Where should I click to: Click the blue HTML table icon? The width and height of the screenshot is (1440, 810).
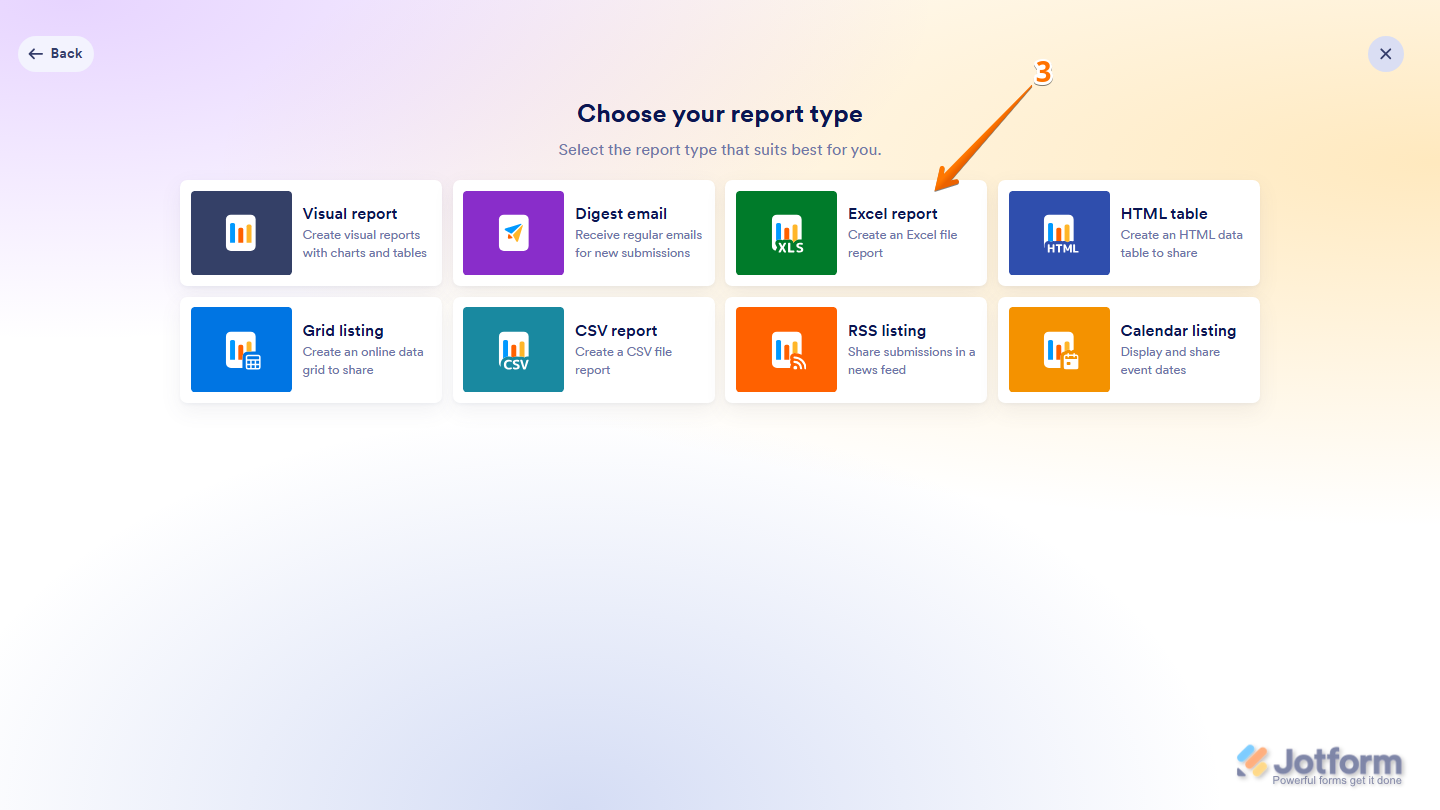1059,233
